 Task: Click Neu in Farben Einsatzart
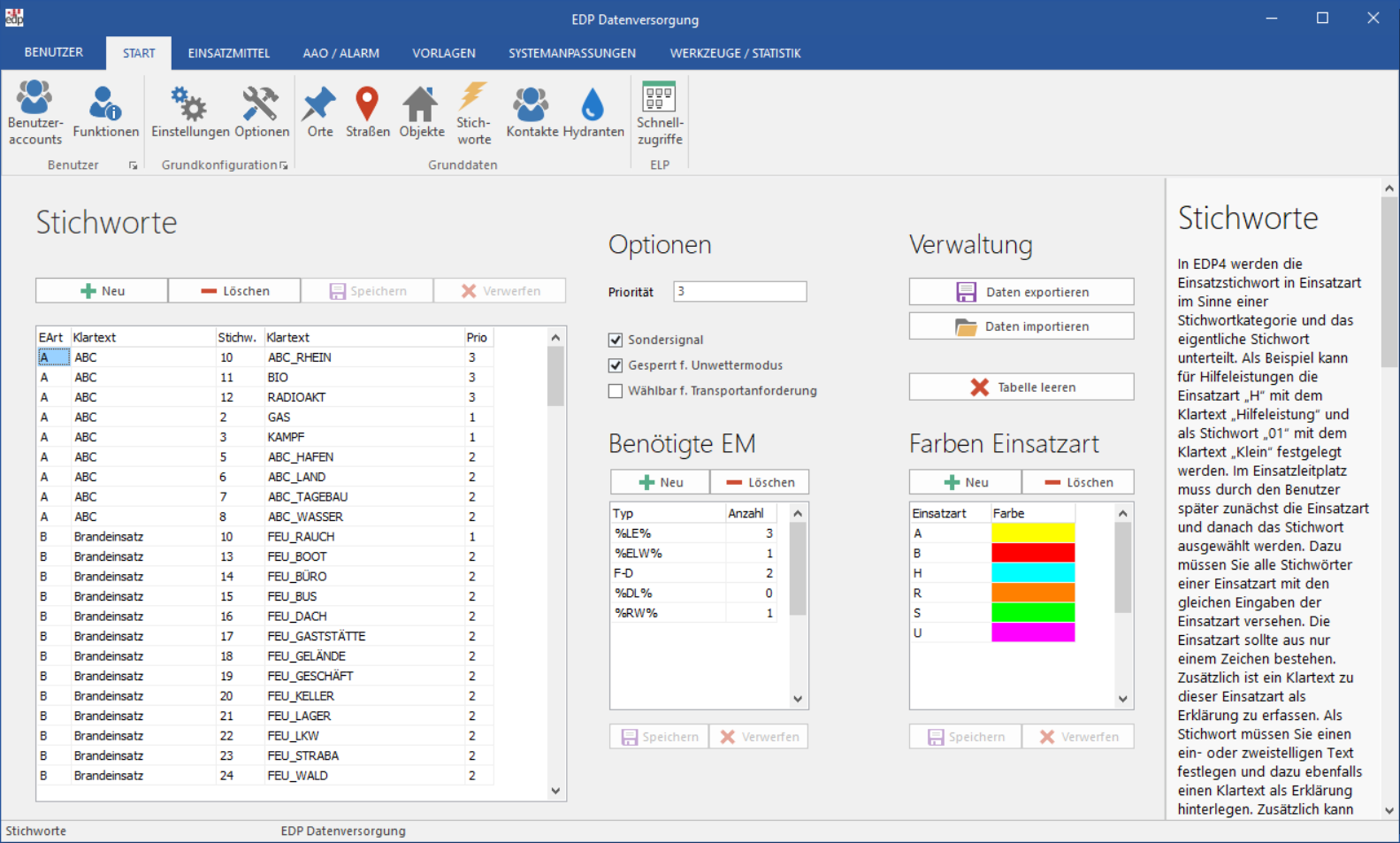pos(966,482)
